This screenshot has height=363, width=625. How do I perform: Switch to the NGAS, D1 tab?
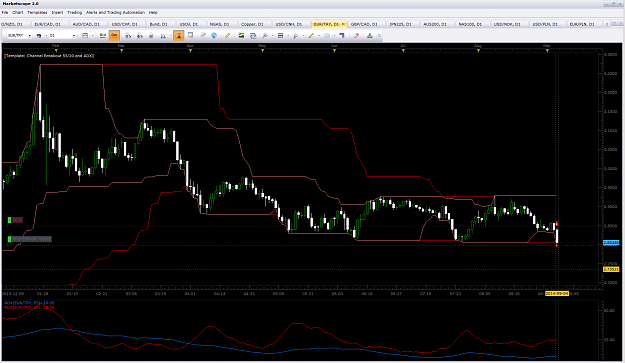click(220, 24)
